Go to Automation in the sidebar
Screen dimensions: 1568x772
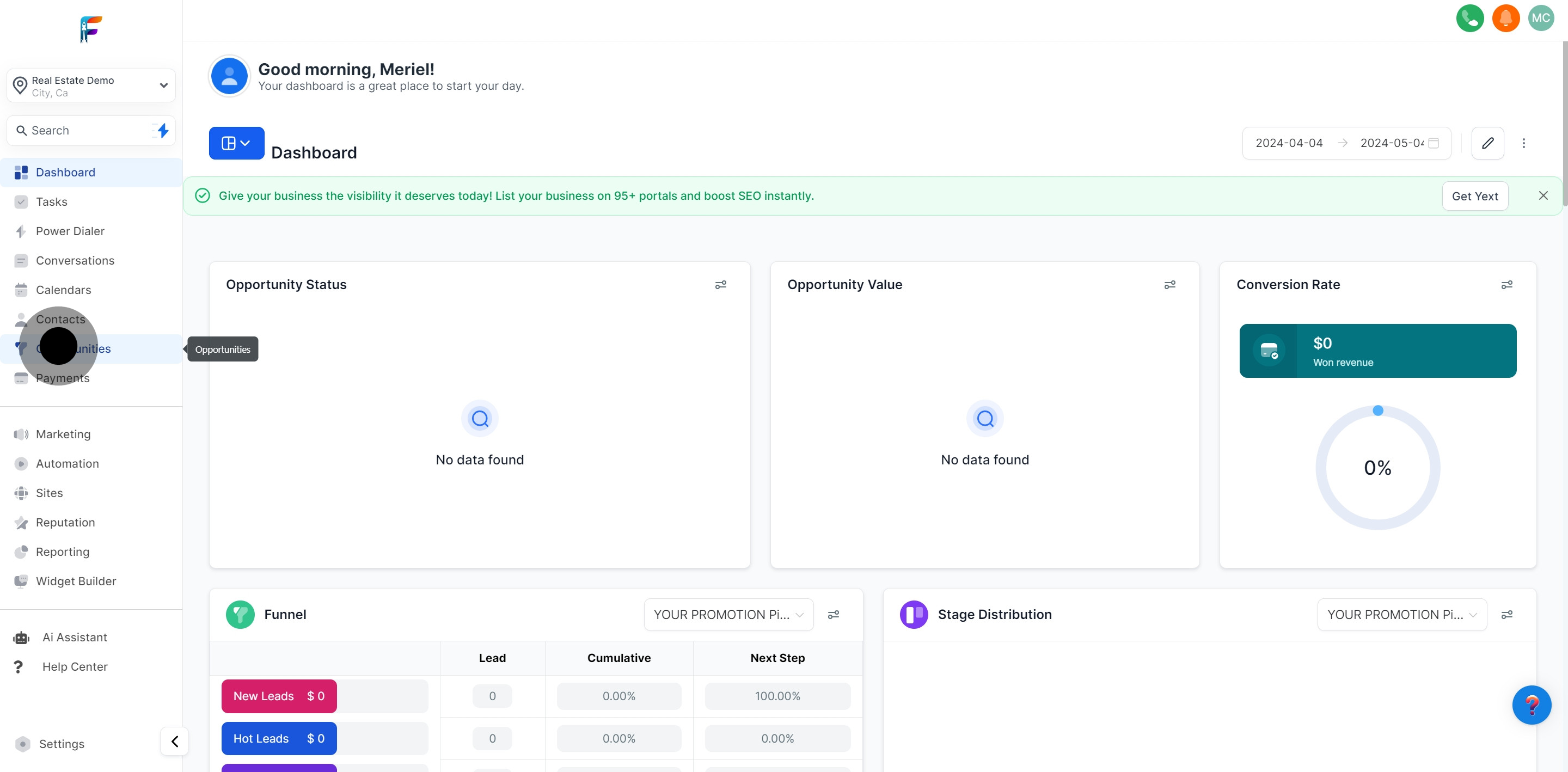tap(67, 463)
